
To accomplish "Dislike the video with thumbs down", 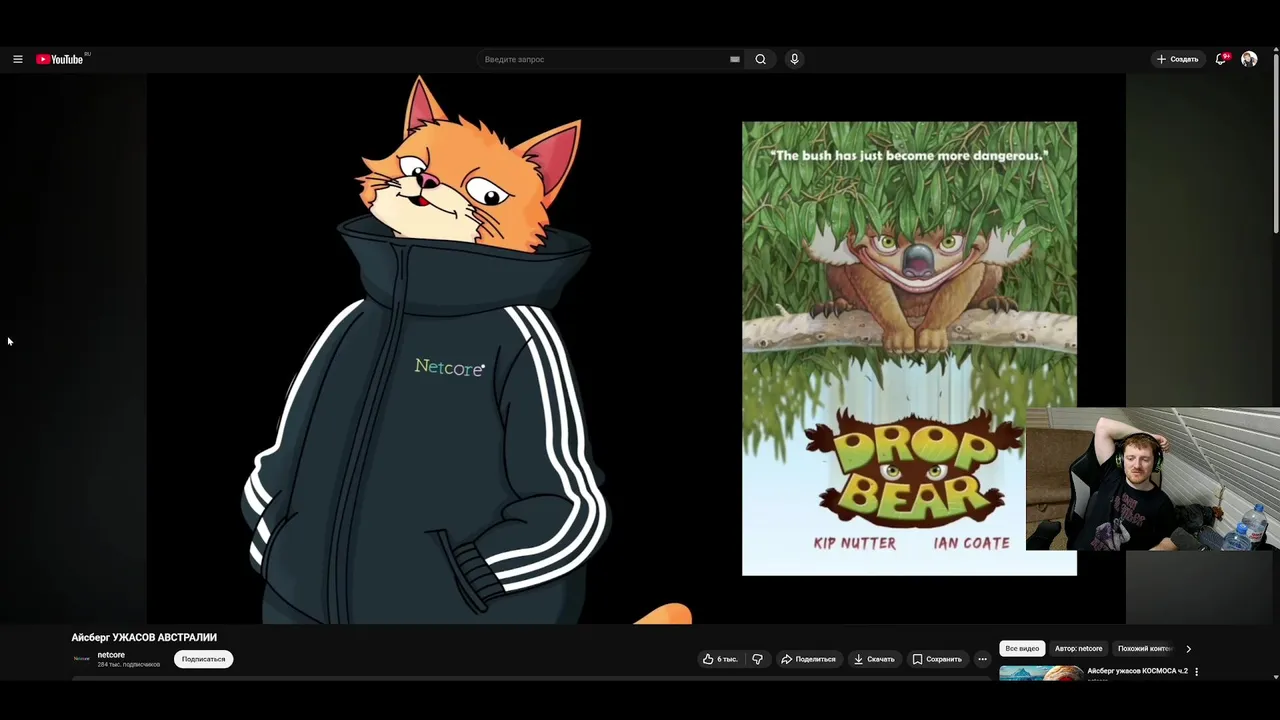I will (x=757, y=659).
